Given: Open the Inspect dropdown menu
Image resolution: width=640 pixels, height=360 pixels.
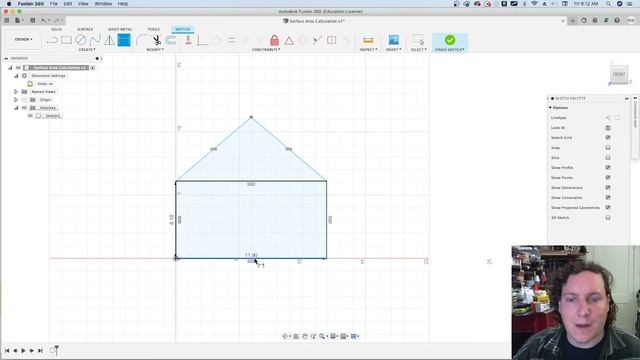Looking at the screenshot, I should click(368, 49).
